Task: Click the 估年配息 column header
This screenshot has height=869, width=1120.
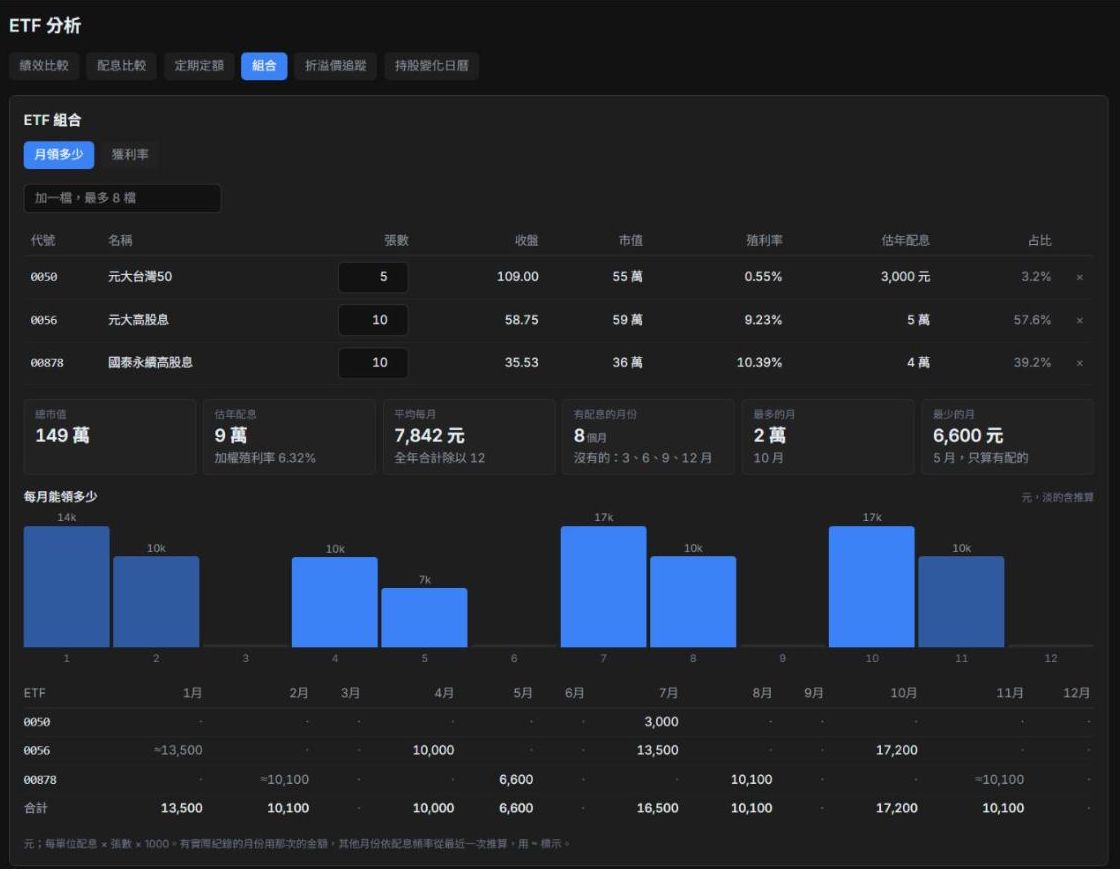Action: [x=906, y=241]
